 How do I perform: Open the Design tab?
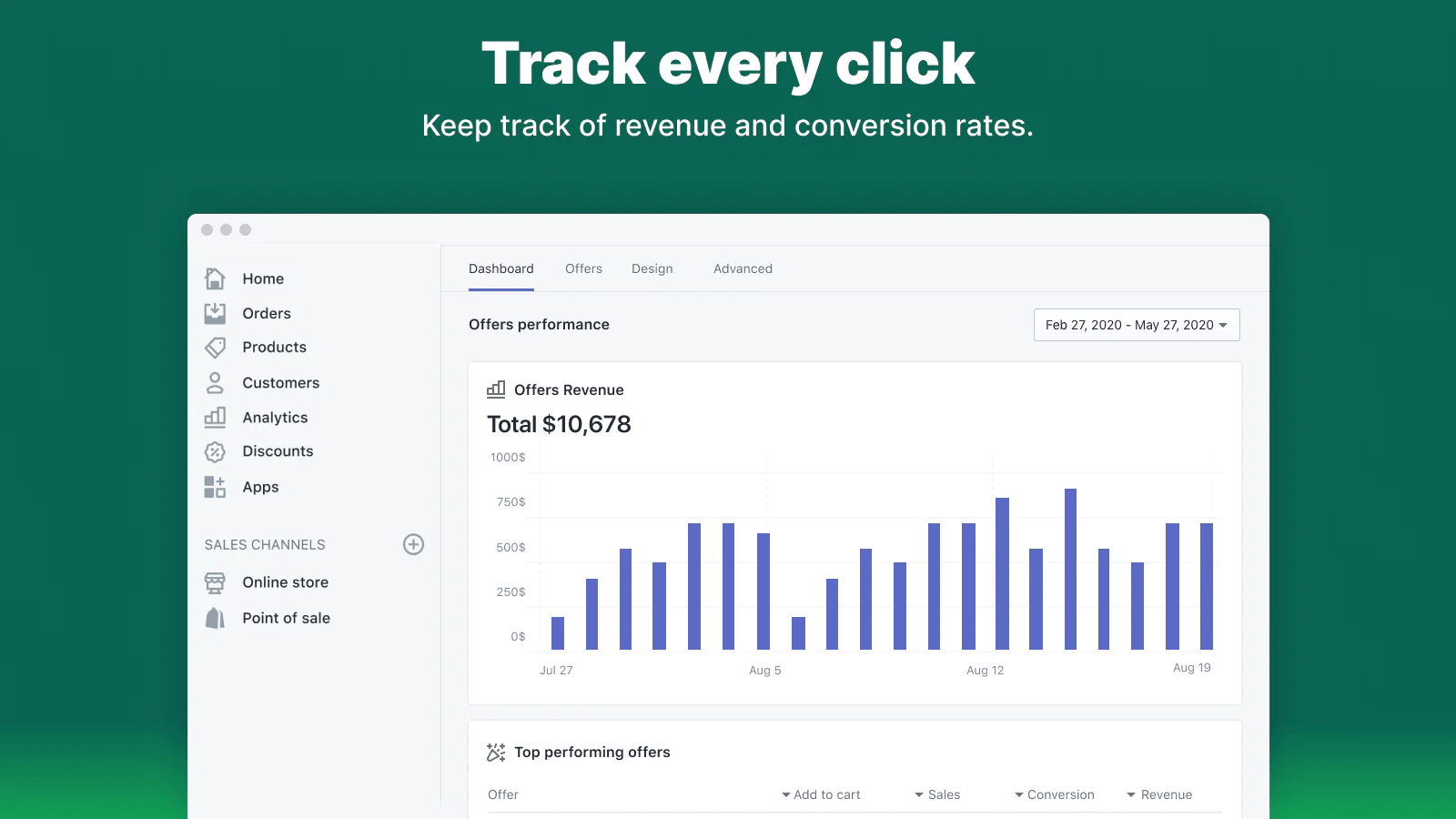tap(652, 268)
